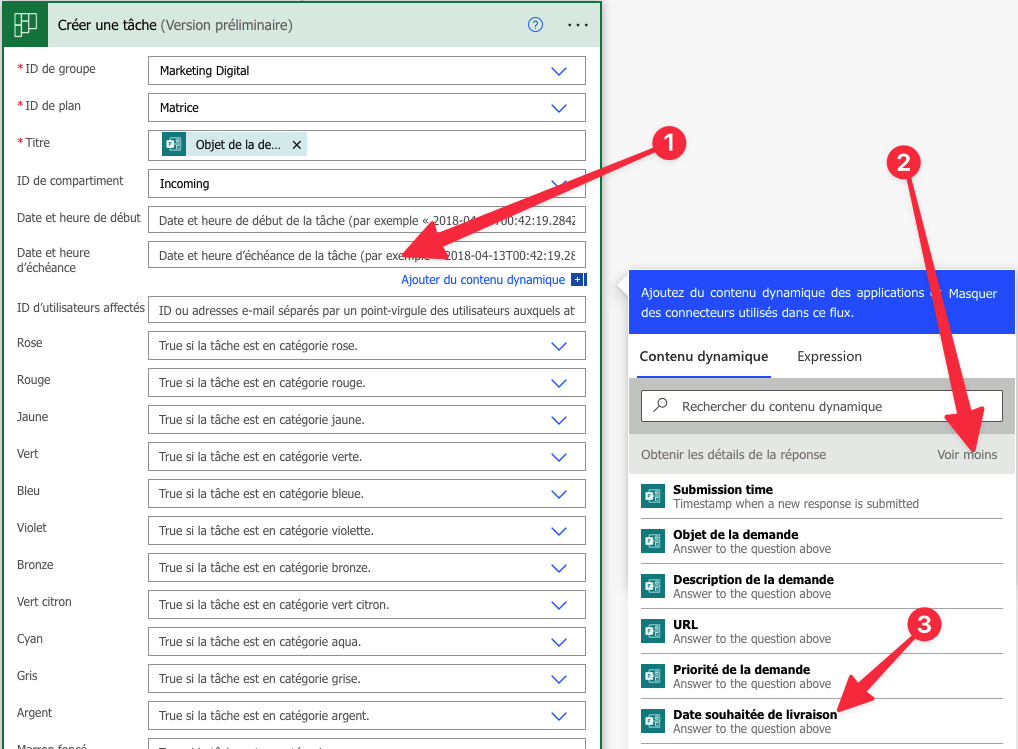This screenshot has height=749, width=1018.
Task: Open the Rose category dropdown
Action: point(559,346)
